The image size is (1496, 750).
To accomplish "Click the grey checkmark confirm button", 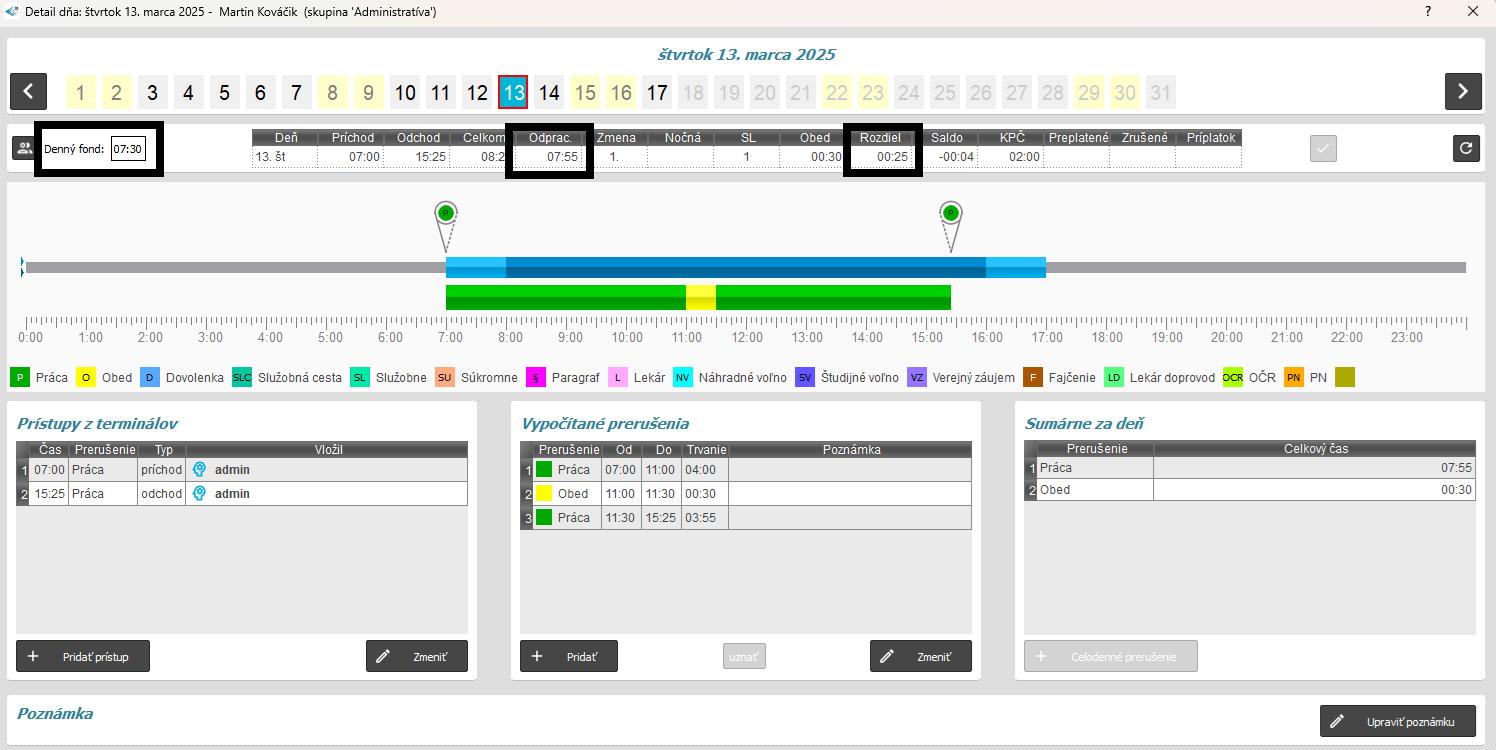I will (1323, 148).
